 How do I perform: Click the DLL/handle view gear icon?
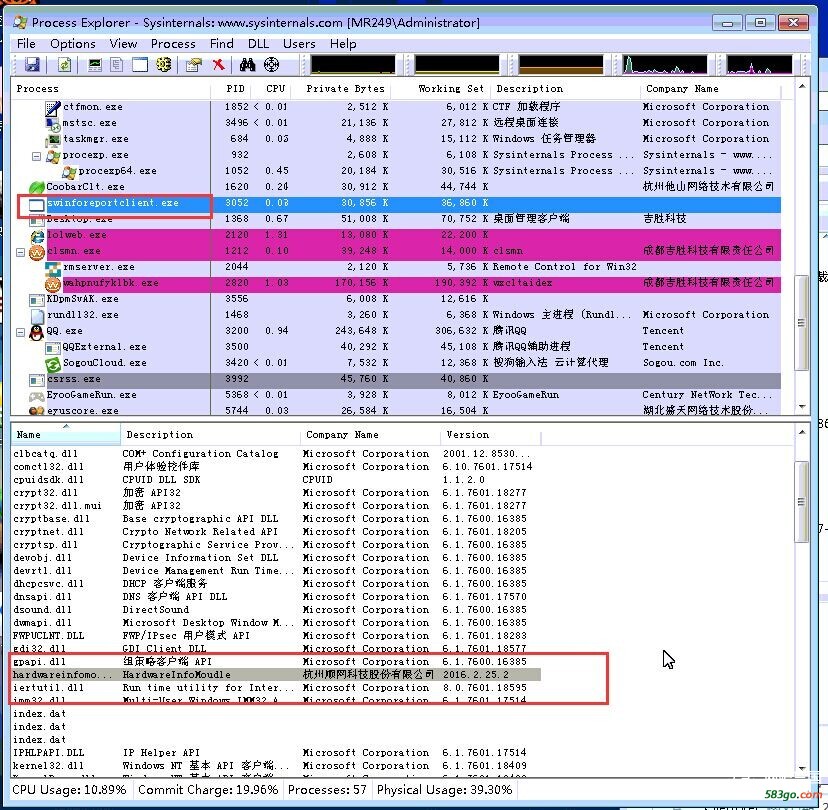[164, 64]
